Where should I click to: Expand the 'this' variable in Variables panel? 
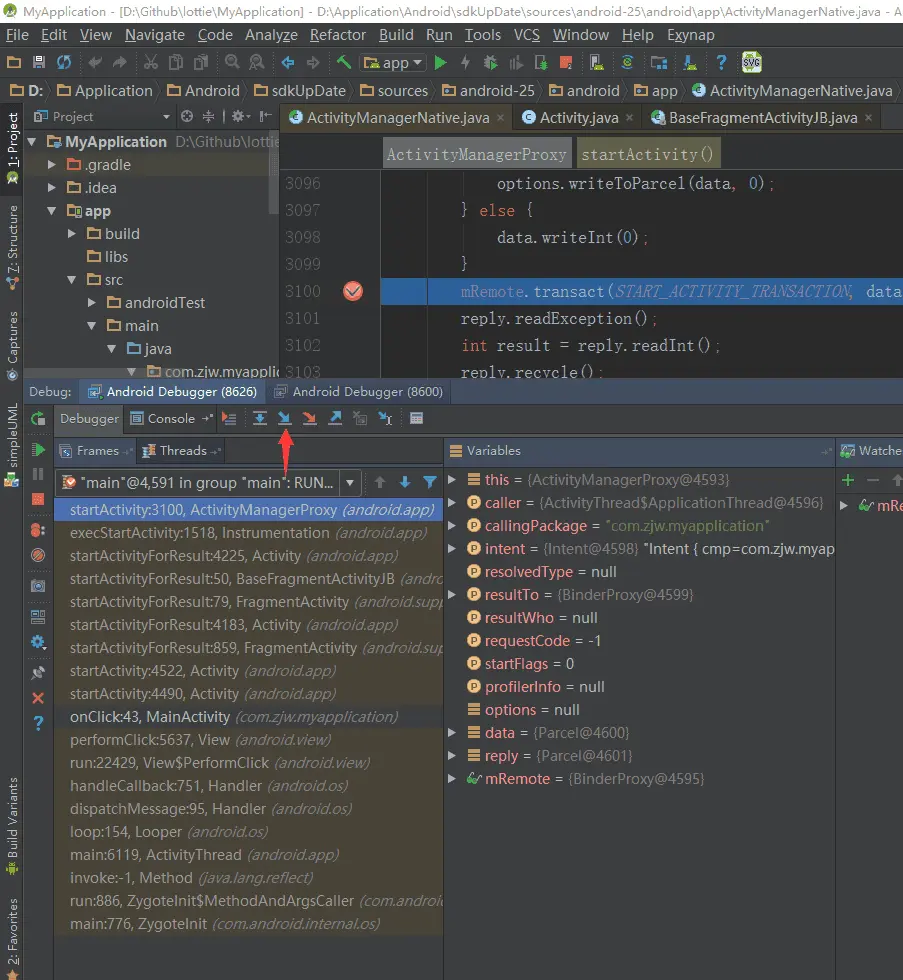coord(452,479)
